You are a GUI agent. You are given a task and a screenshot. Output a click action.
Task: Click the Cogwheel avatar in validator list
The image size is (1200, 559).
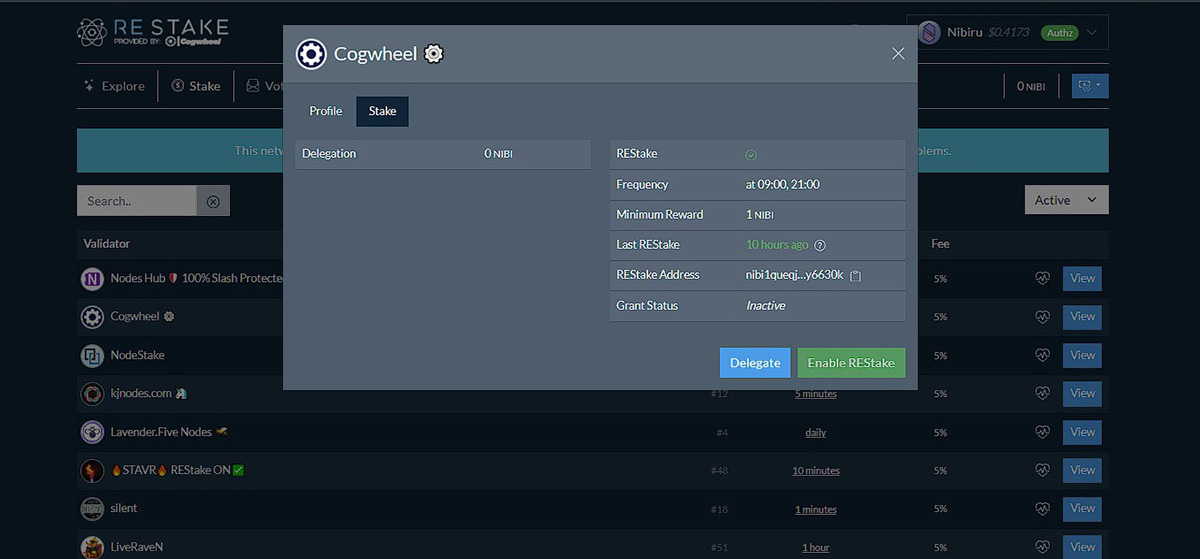click(92, 317)
